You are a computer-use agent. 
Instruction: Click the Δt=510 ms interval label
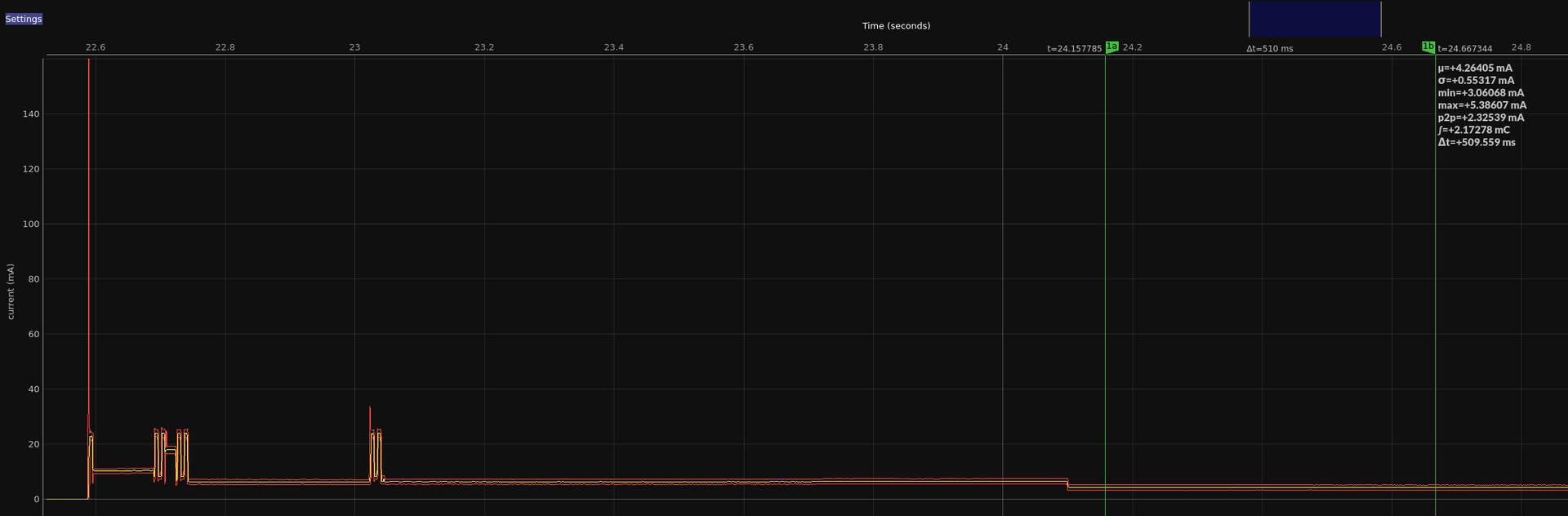coord(1270,49)
